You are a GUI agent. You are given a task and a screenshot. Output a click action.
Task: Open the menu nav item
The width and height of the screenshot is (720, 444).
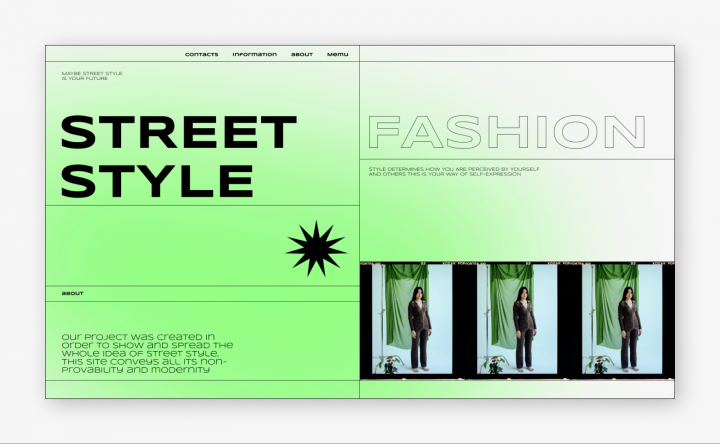[338, 54]
